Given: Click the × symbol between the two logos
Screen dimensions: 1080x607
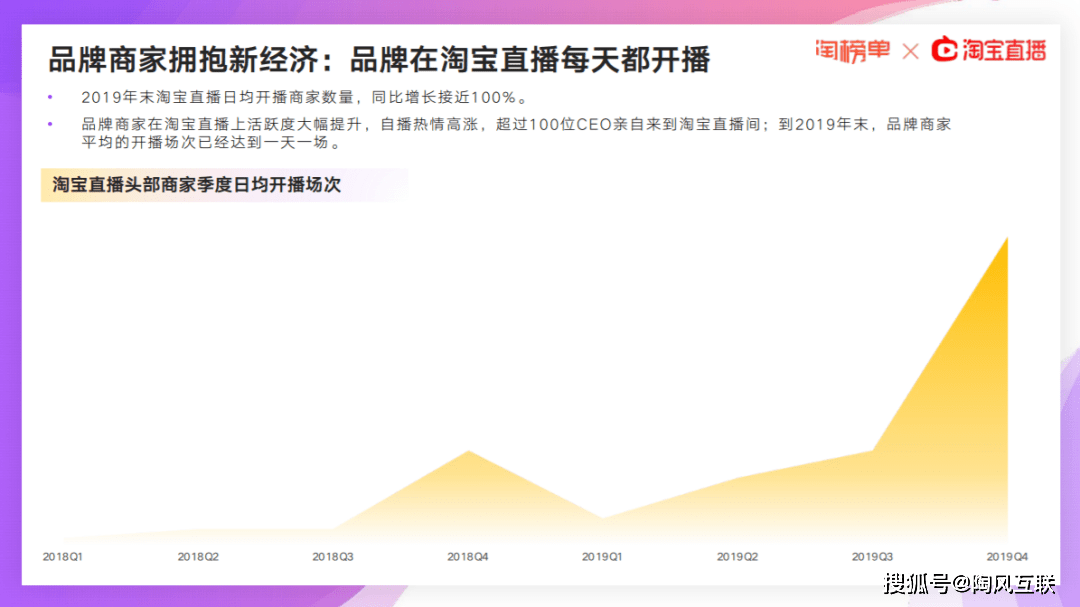Looking at the screenshot, I should [910, 51].
